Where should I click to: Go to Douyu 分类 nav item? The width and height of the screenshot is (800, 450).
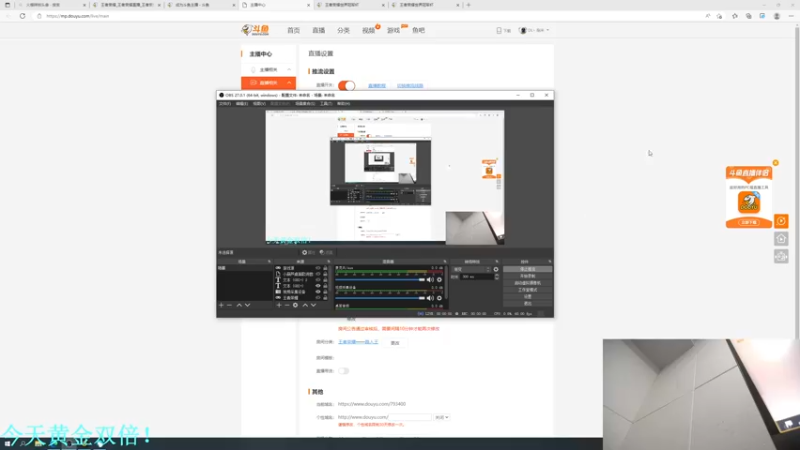point(343,30)
